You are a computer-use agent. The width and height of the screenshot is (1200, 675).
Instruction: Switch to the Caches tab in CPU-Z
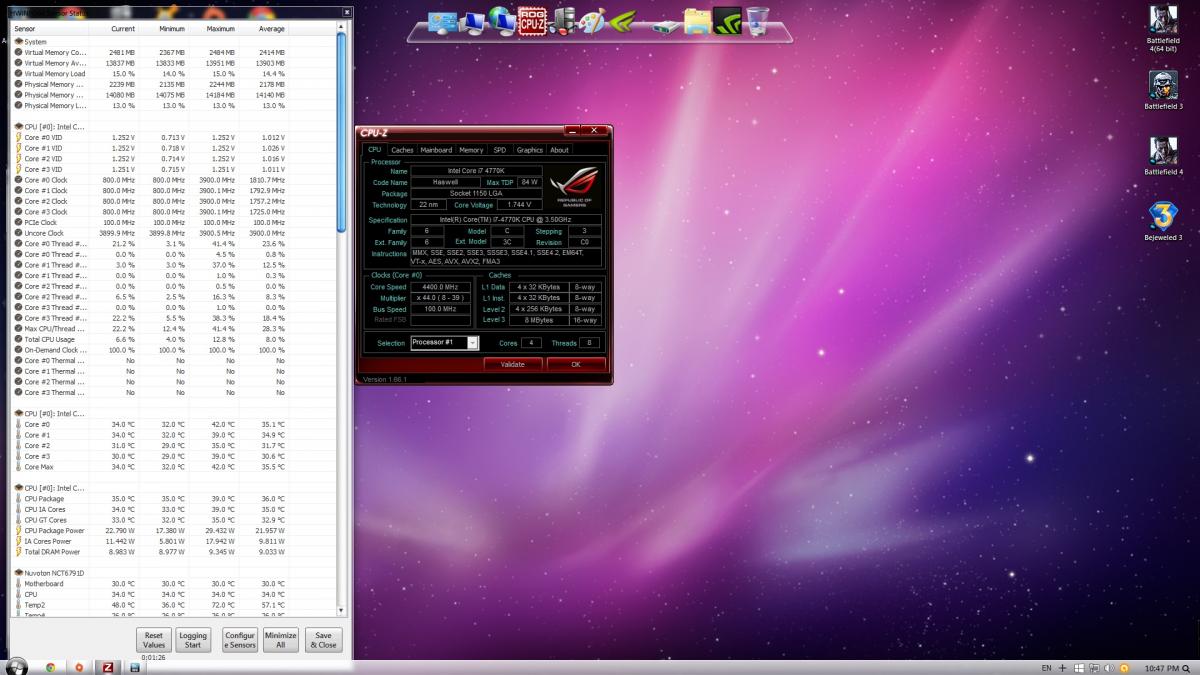point(402,150)
